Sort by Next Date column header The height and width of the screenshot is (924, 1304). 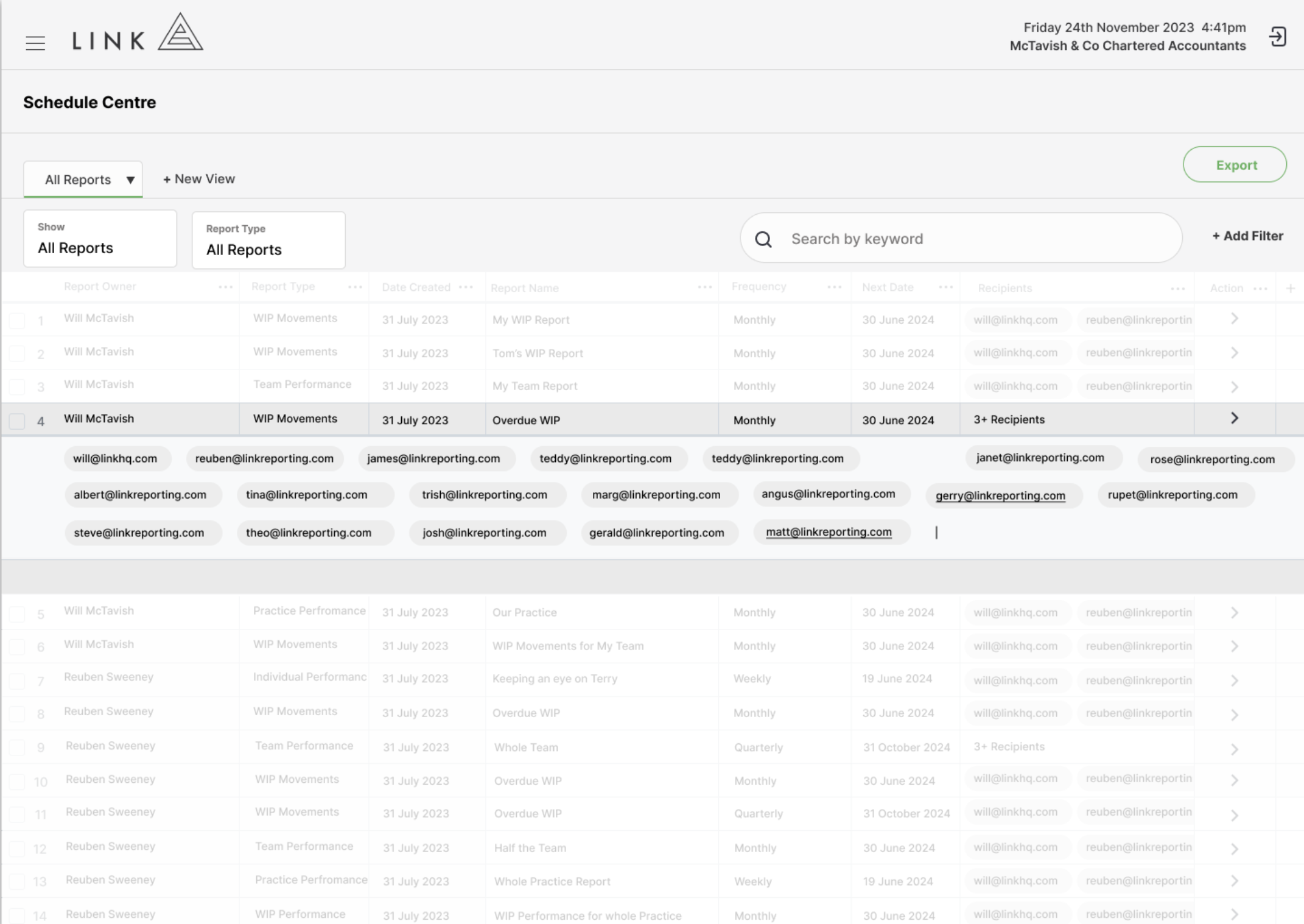[888, 287]
